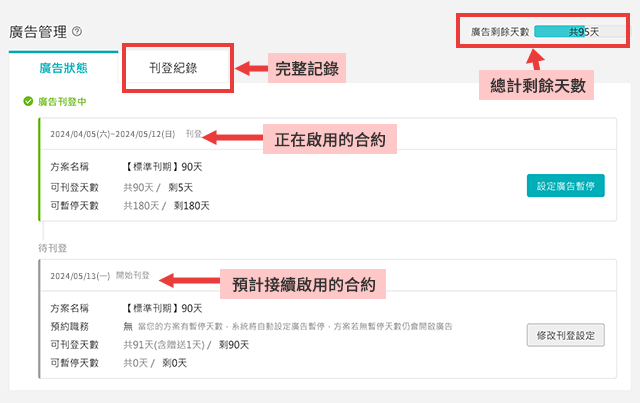The width and height of the screenshot is (640, 403).
Task: Switch to the 刊登紀錄 tab
Action: (x=173, y=68)
